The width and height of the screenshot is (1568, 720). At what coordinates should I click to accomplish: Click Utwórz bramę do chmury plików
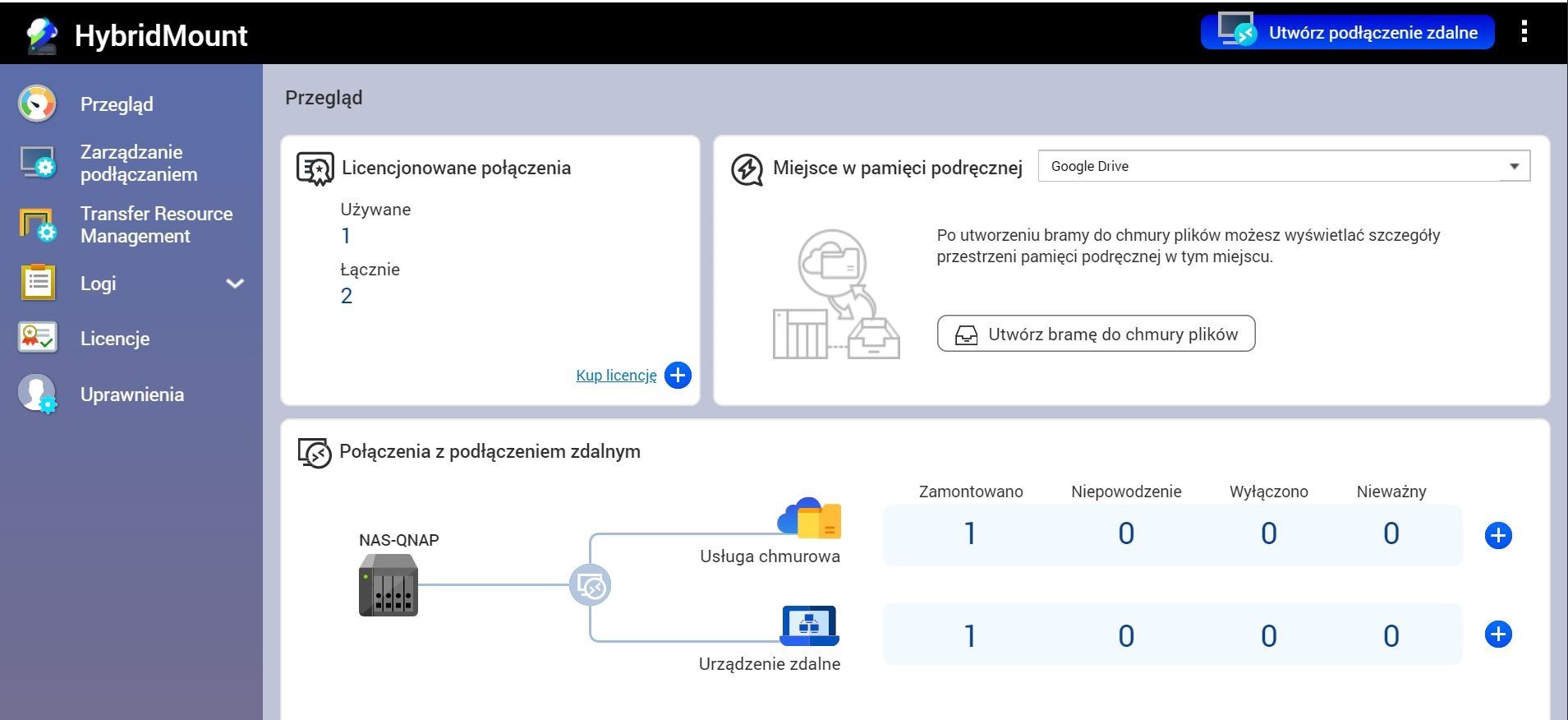coord(1097,334)
